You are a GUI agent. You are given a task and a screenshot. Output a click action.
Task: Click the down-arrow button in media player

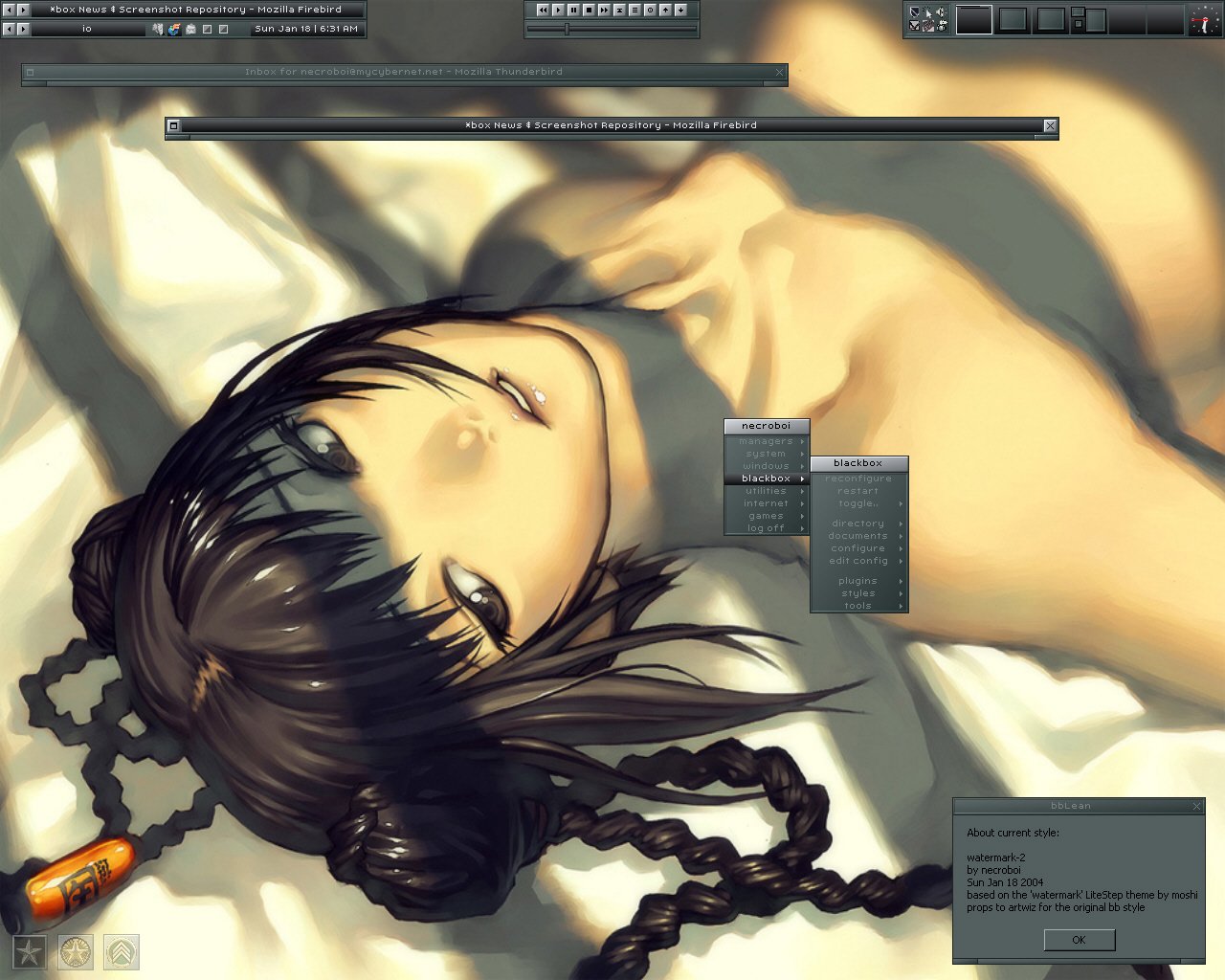tap(680, 10)
